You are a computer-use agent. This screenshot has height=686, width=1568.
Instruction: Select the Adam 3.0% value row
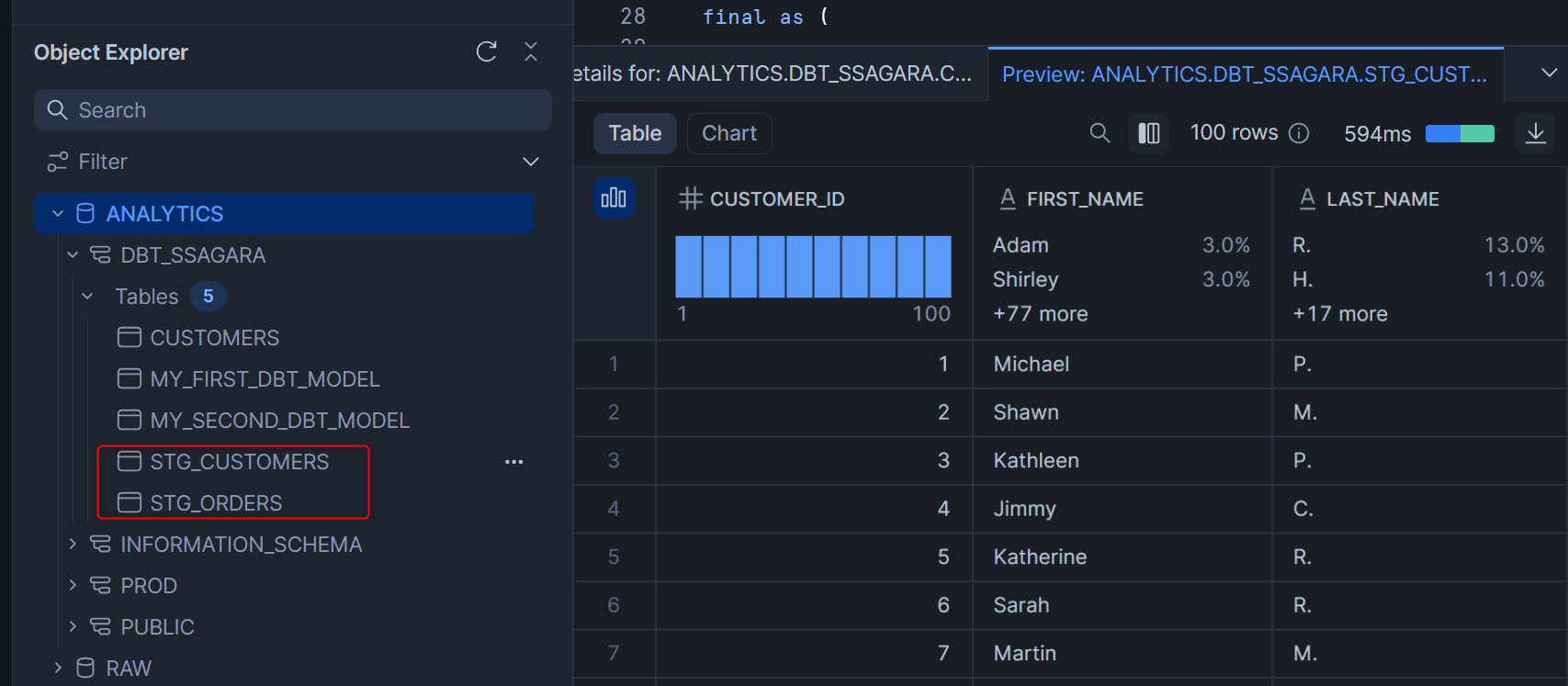pos(1122,245)
